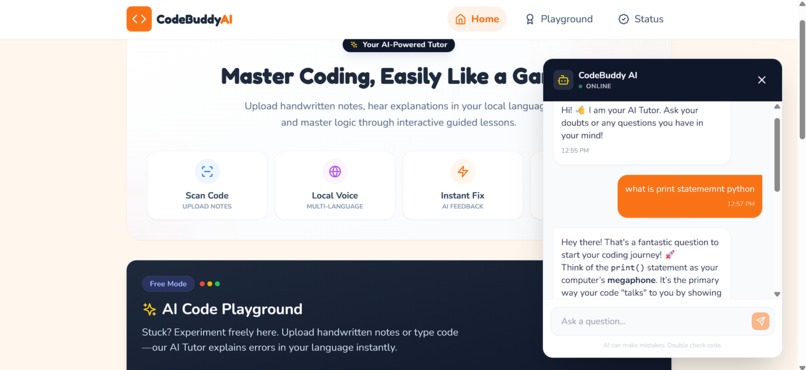Click the AI Code Playground heading
Image resolution: width=806 pixels, height=370 pixels.
point(232,309)
